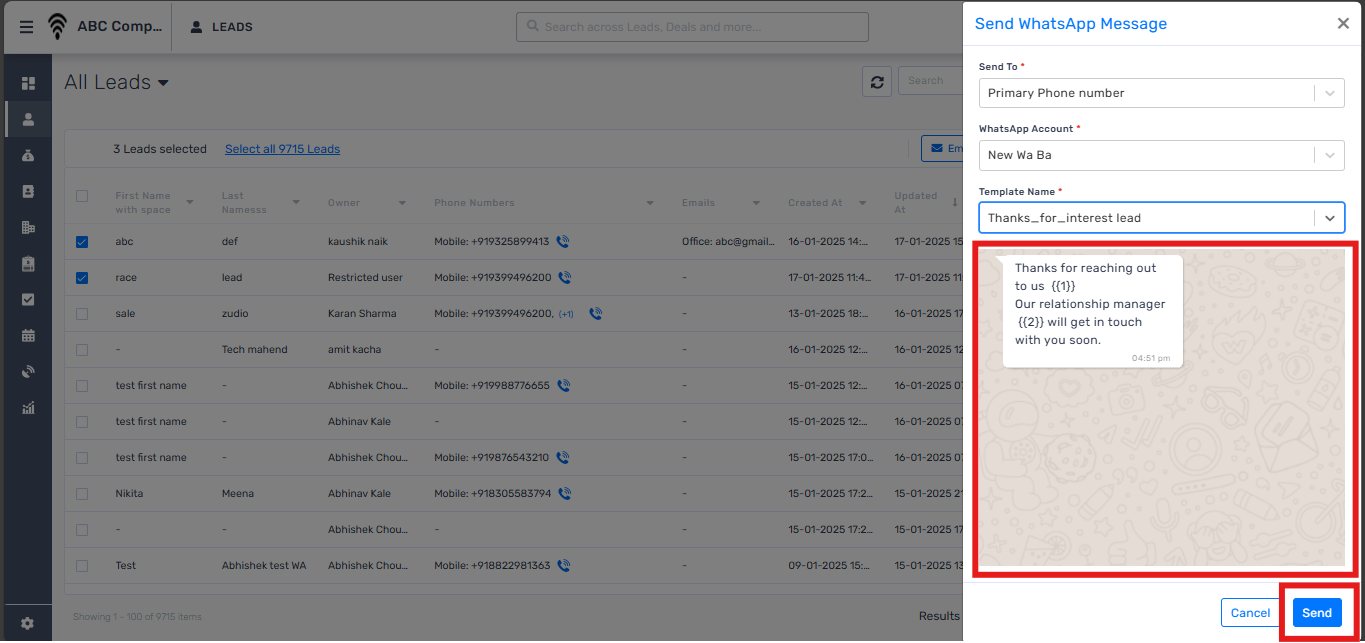Expand the All Leads view dropdown
This screenshot has width=1365, height=643.
pos(163,83)
